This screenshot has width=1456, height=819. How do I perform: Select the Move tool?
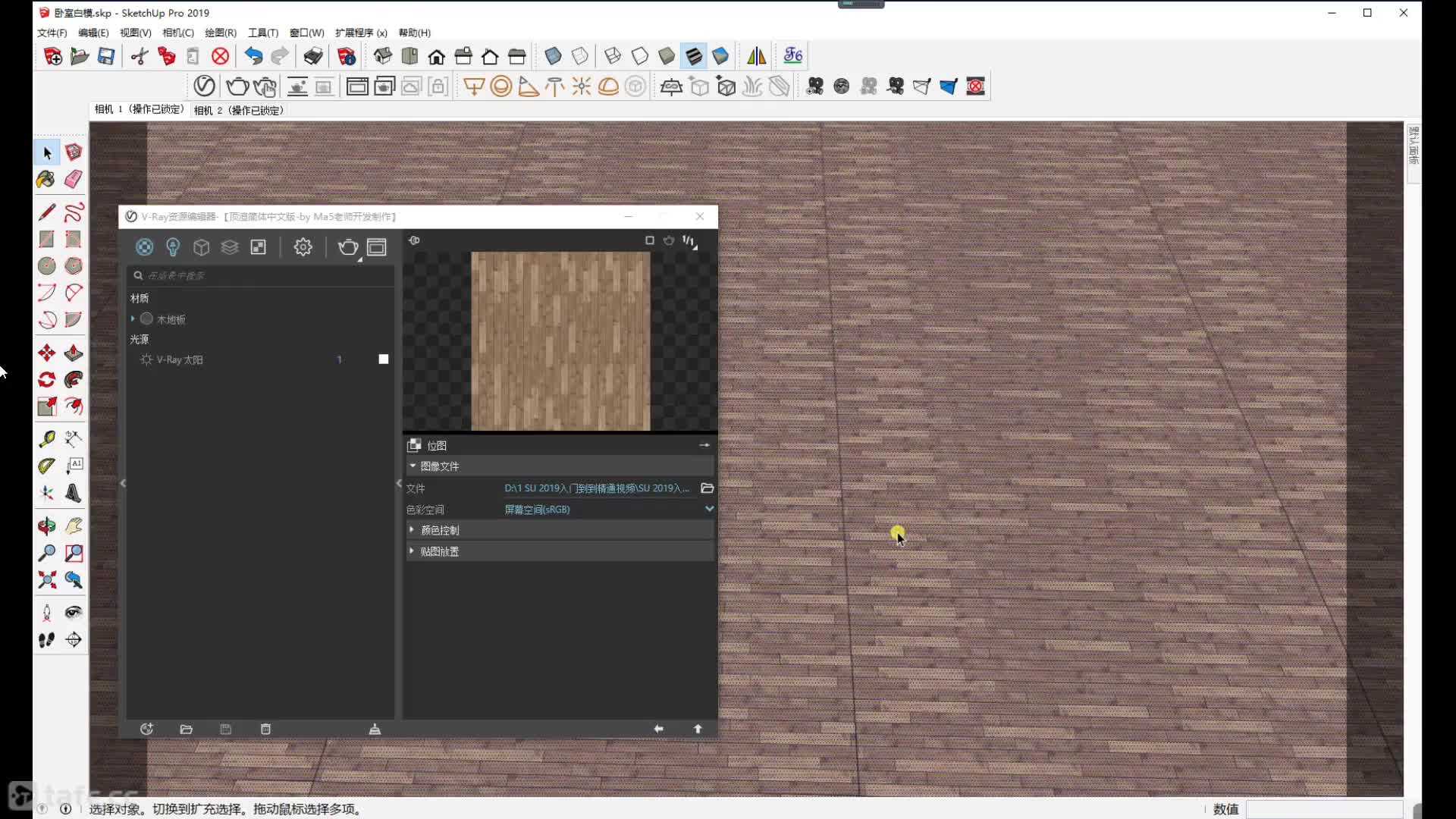point(47,353)
